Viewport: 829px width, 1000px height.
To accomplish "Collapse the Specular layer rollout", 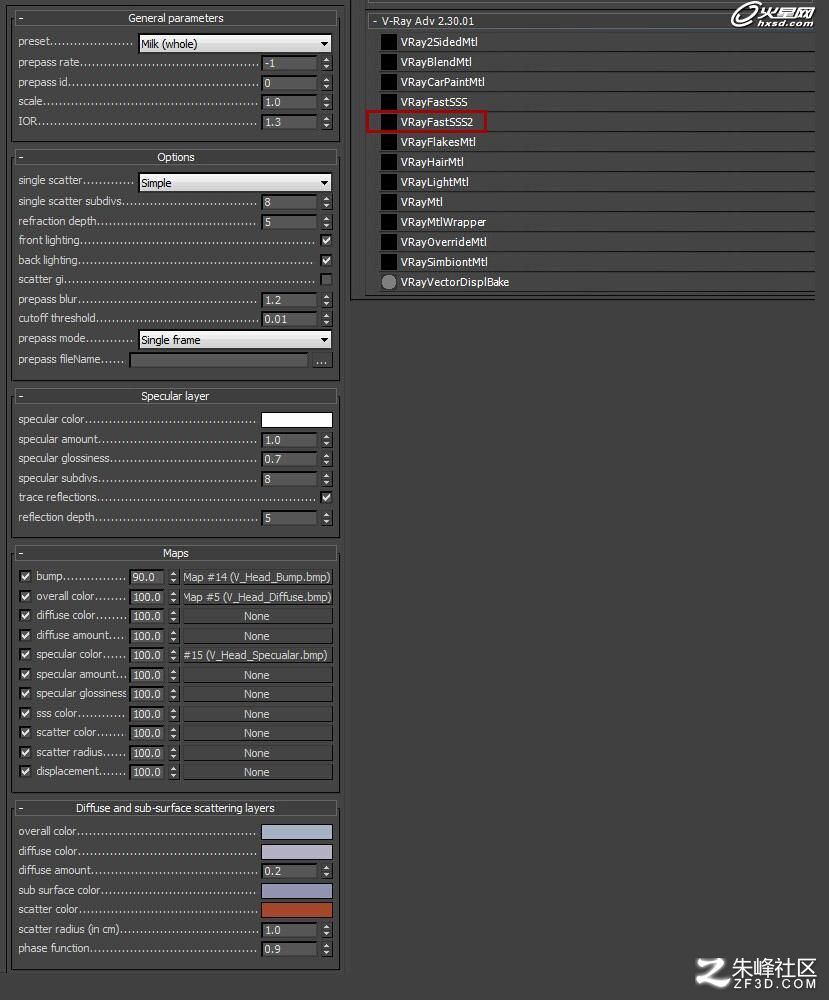I will 175,396.
